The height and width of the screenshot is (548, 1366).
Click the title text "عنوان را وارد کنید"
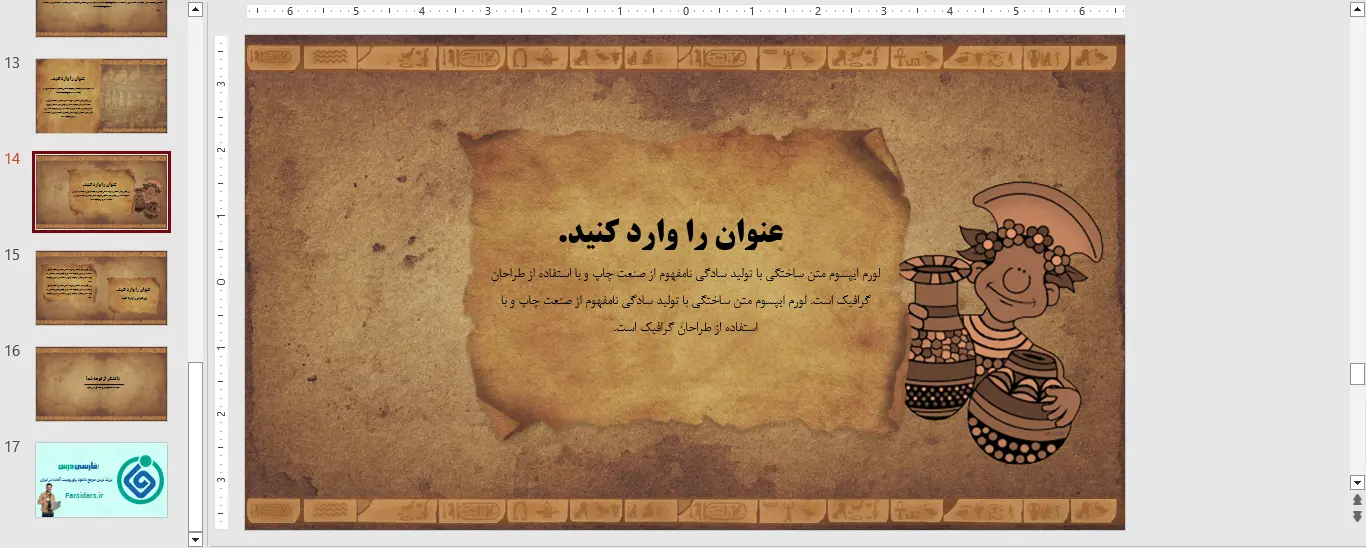(671, 233)
